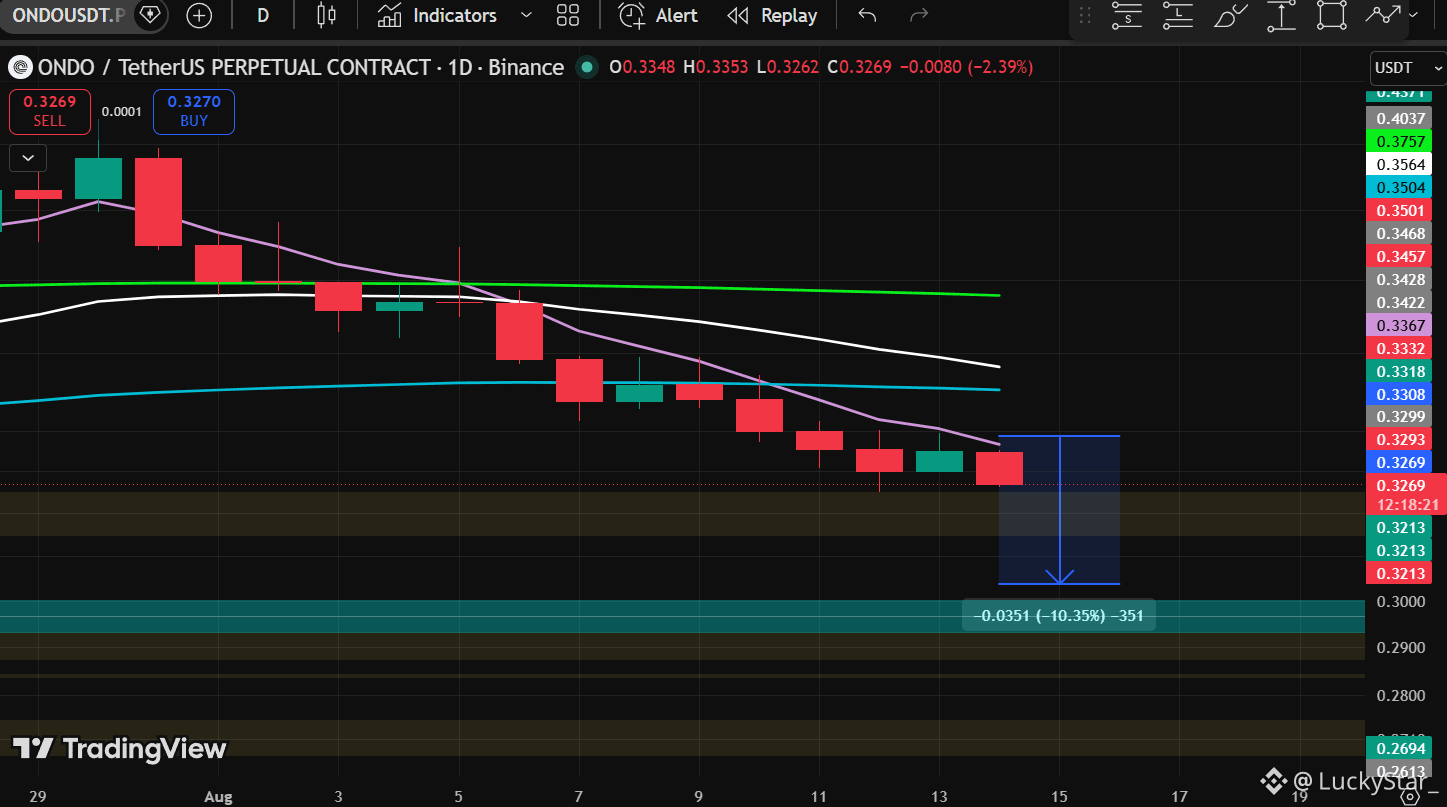Open the layout setup grid icon
Viewport: 1447px width, 807px height.
tap(568, 15)
